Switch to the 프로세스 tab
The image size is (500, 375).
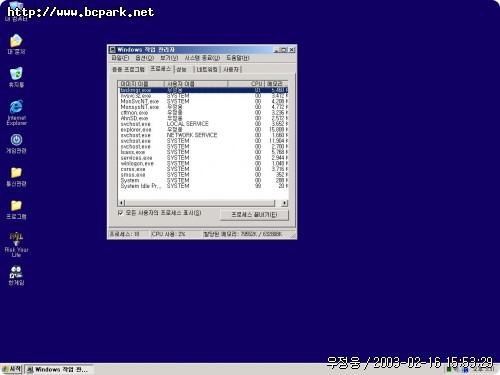[160, 69]
